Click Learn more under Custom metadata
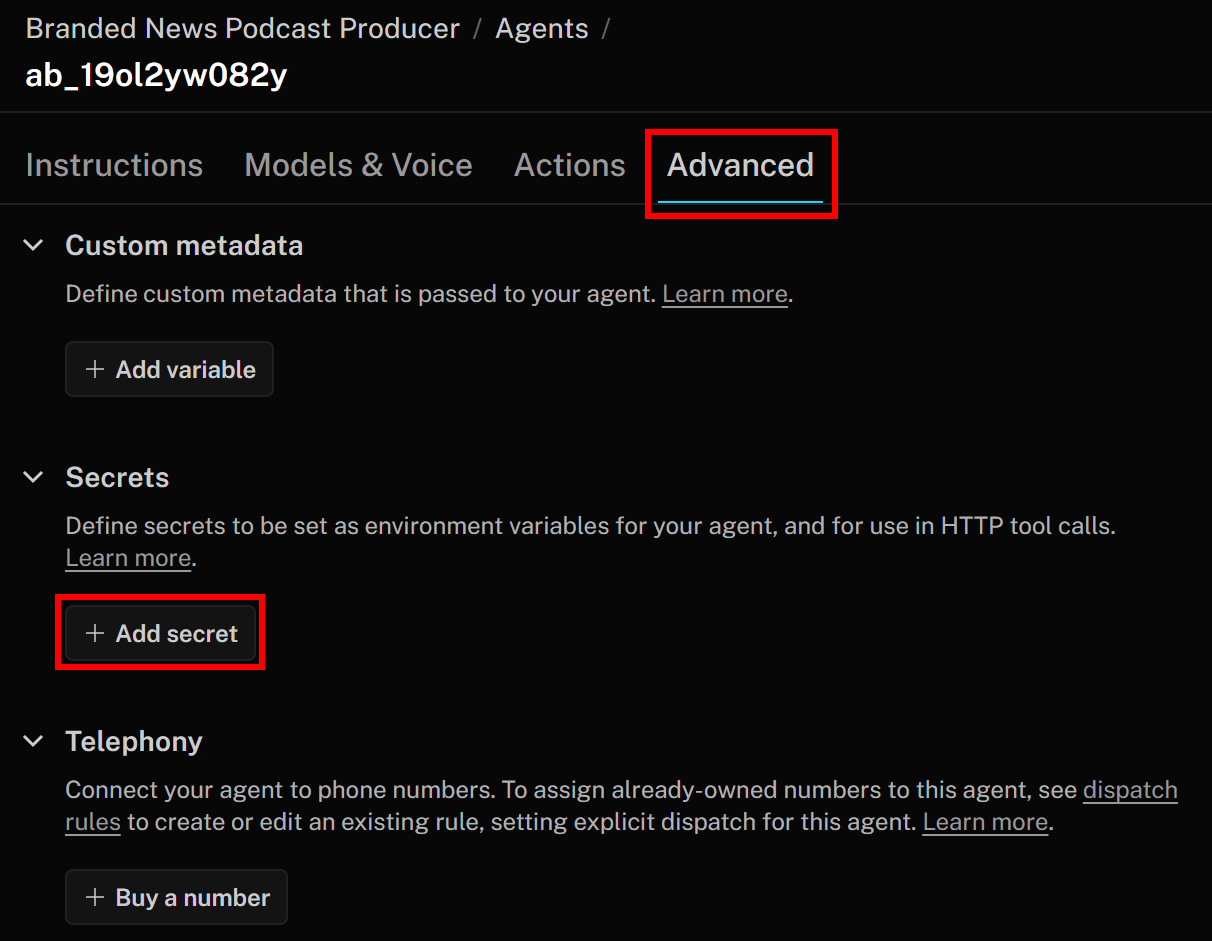The height and width of the screenshot is (941, 1212). (724, 293)
